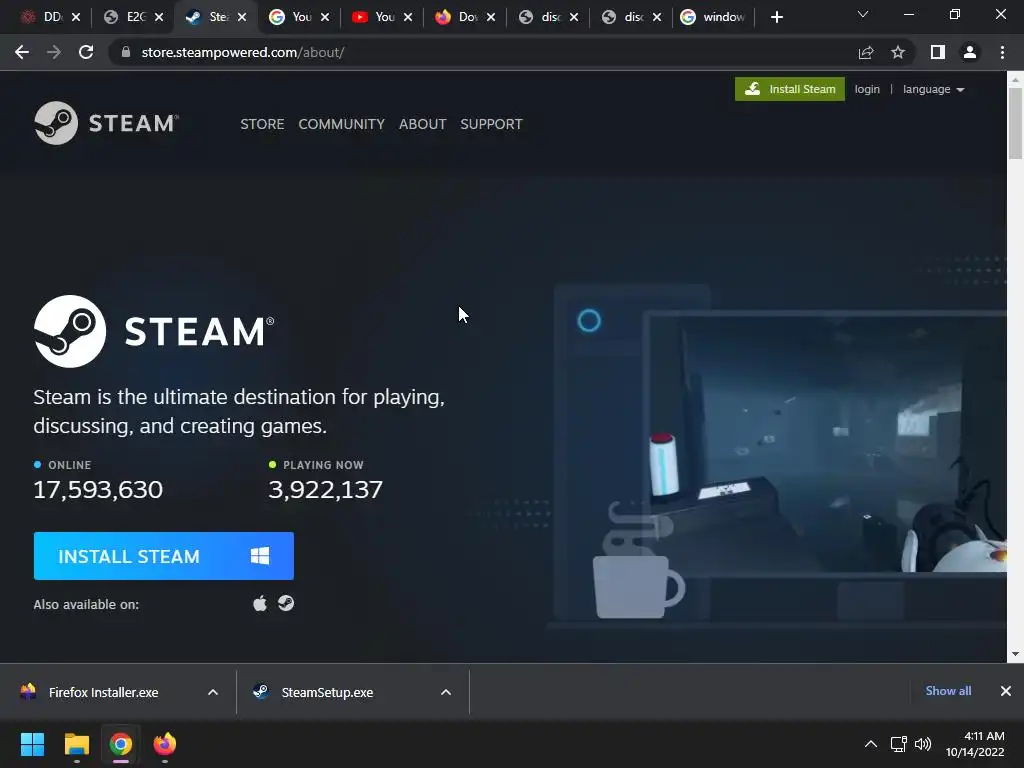Screen dimensions: 1024x768
Task: Click the share page icon in address bar
Action: pyautogui.click(x=866, y=52)
